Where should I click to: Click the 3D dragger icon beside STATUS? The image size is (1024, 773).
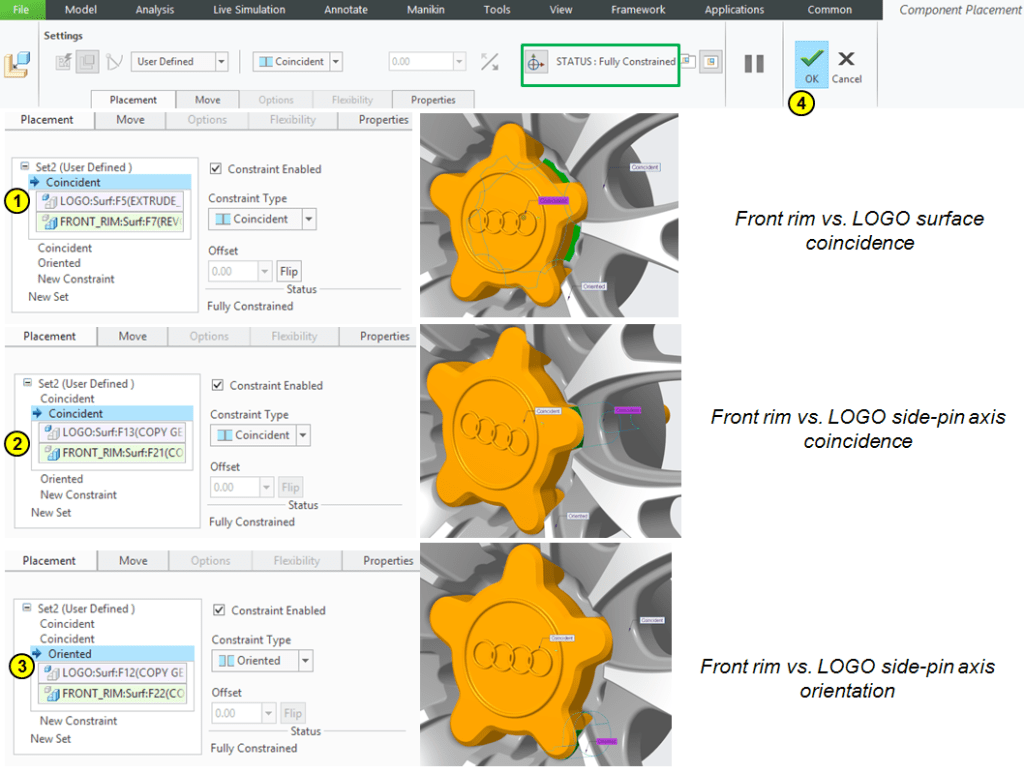pyautogui.click(x=536, y=62)
